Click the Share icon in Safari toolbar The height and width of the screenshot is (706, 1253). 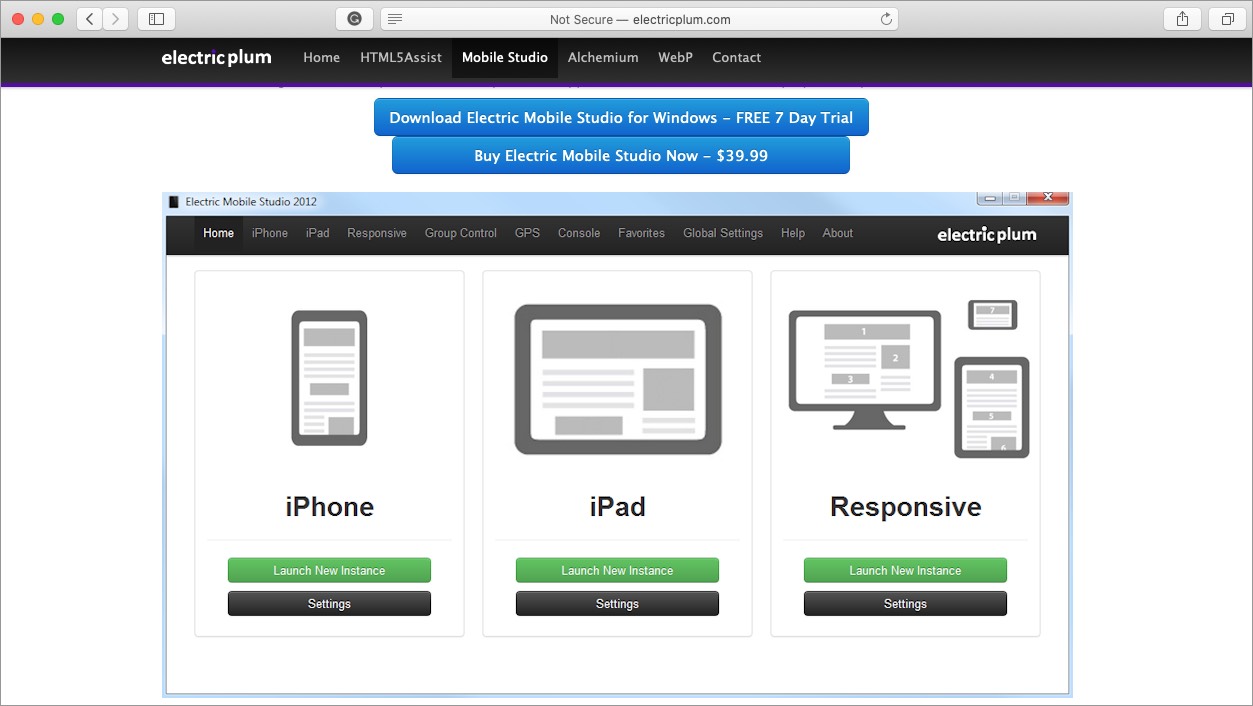pos(1181,18)
